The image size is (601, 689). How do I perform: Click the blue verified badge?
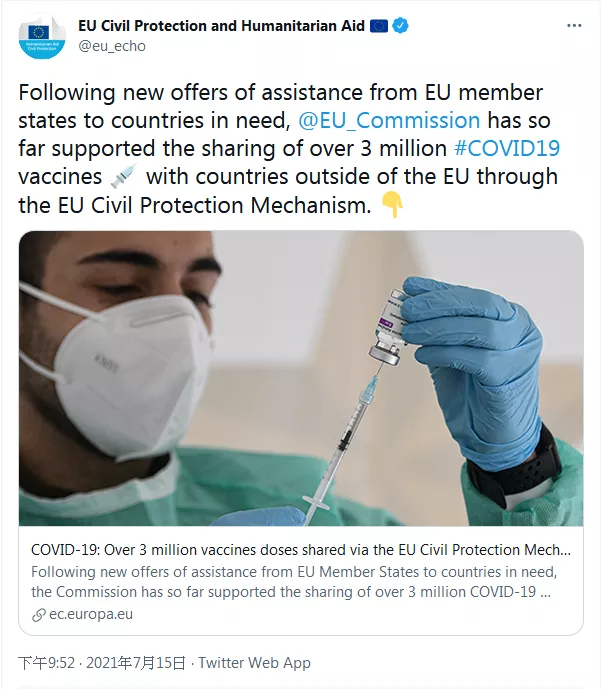(x=400, y=26)
